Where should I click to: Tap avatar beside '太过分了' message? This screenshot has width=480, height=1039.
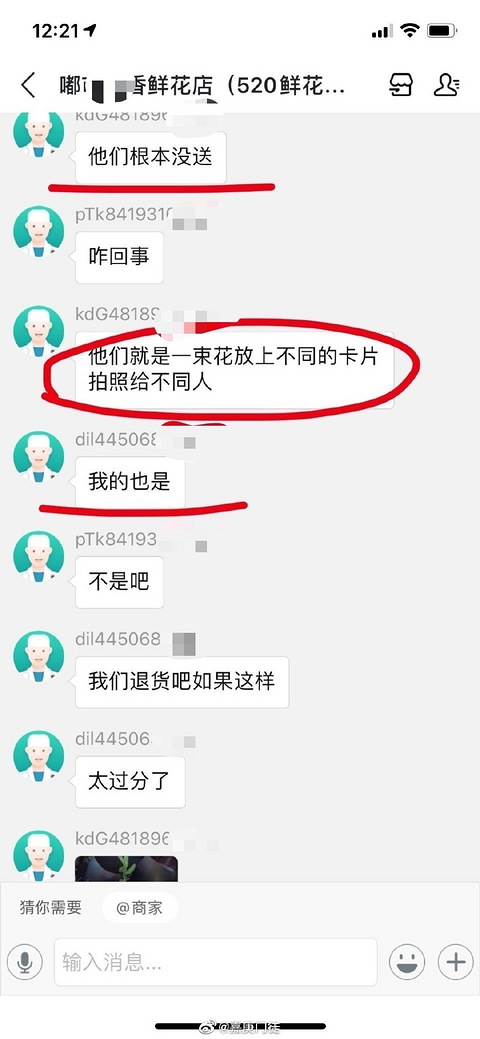(38, 756)
